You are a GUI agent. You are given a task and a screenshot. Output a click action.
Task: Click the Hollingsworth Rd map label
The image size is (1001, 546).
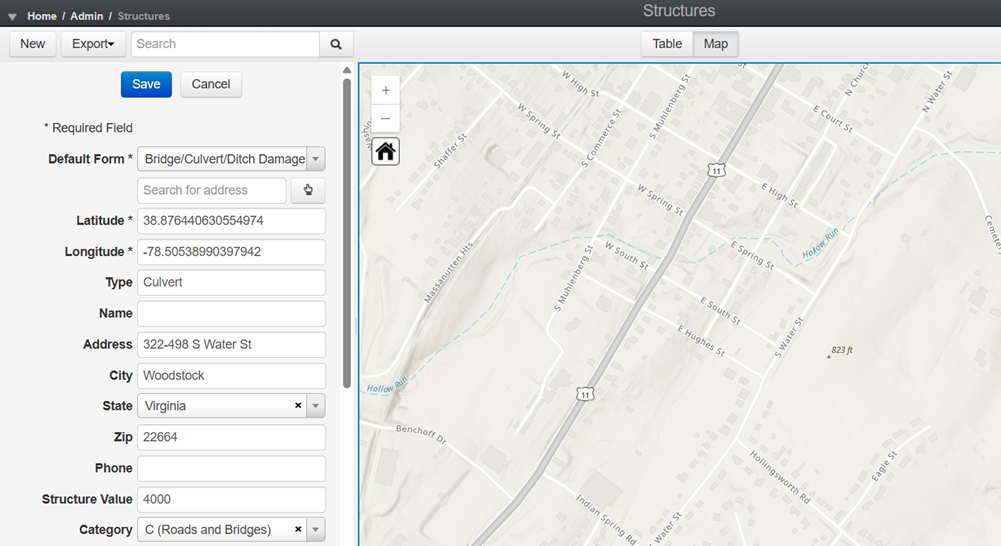[779, 477]
